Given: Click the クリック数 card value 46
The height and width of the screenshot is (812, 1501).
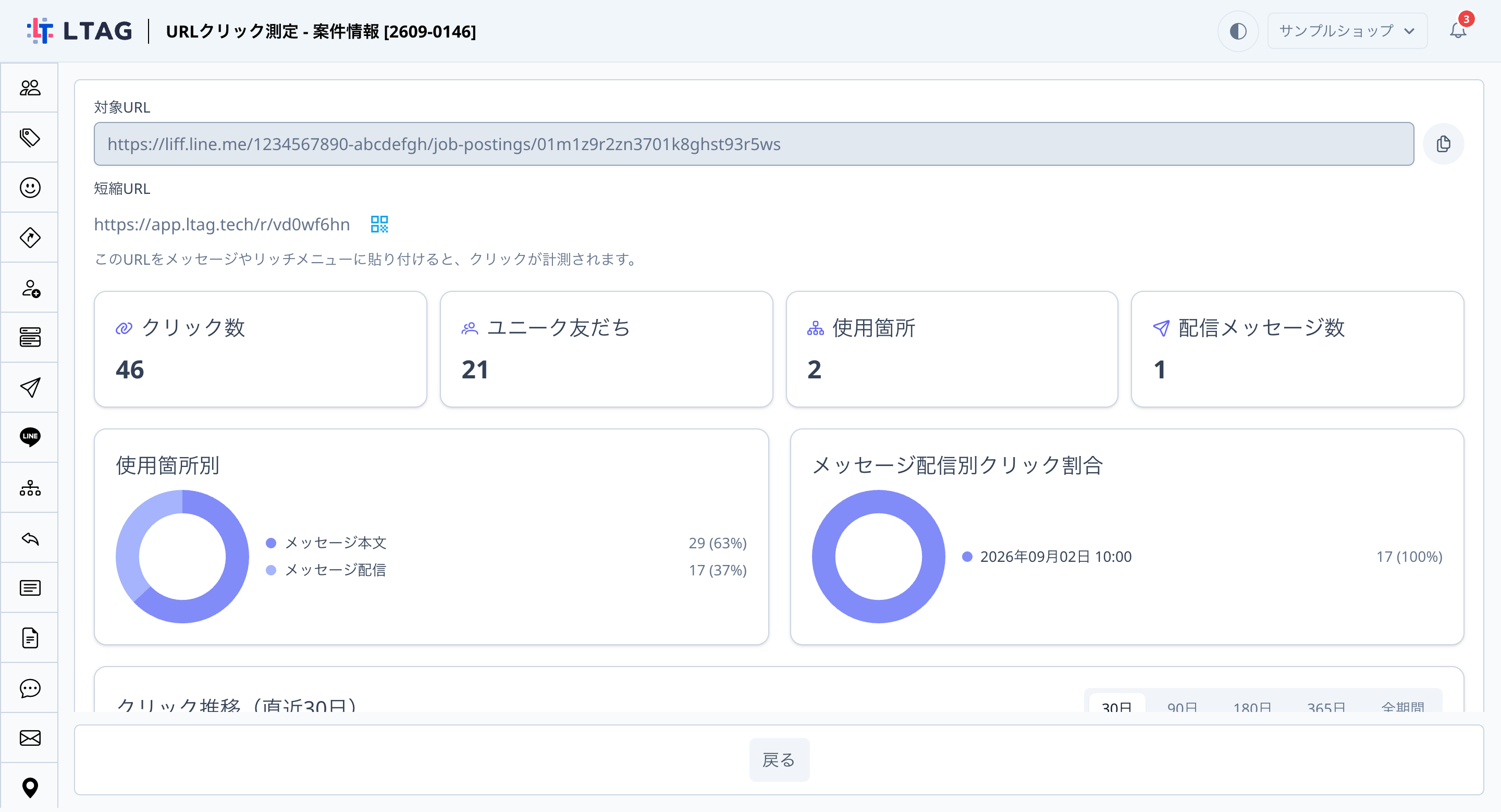Looking at the screenshot, I should pyautogui.click(x=129, y=370).
